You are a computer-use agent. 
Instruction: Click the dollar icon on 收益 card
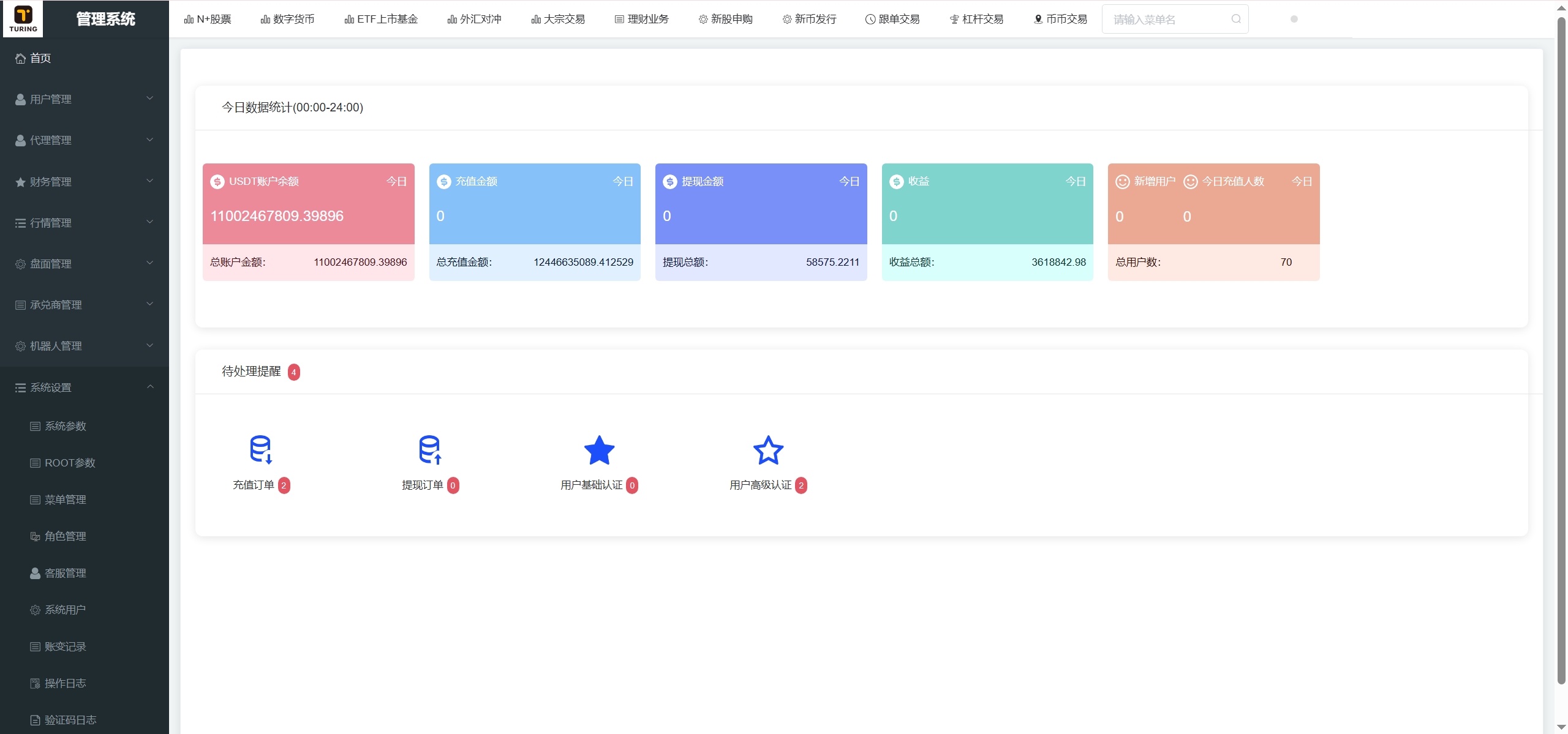click(x=896, y=182)
